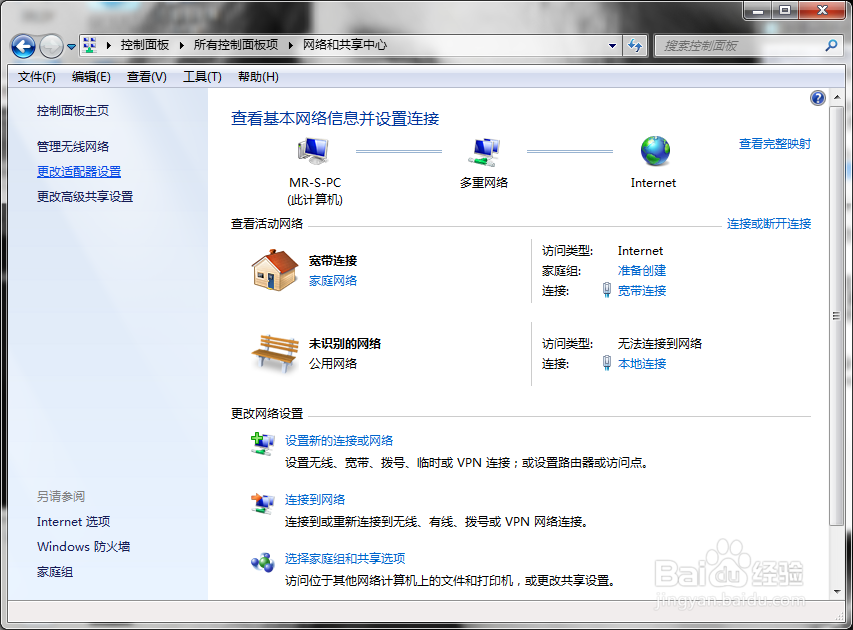Screen dimensions: 853x630
Task: Click the 设置新的连接或网络 icon
Action: tap(262, 443)
